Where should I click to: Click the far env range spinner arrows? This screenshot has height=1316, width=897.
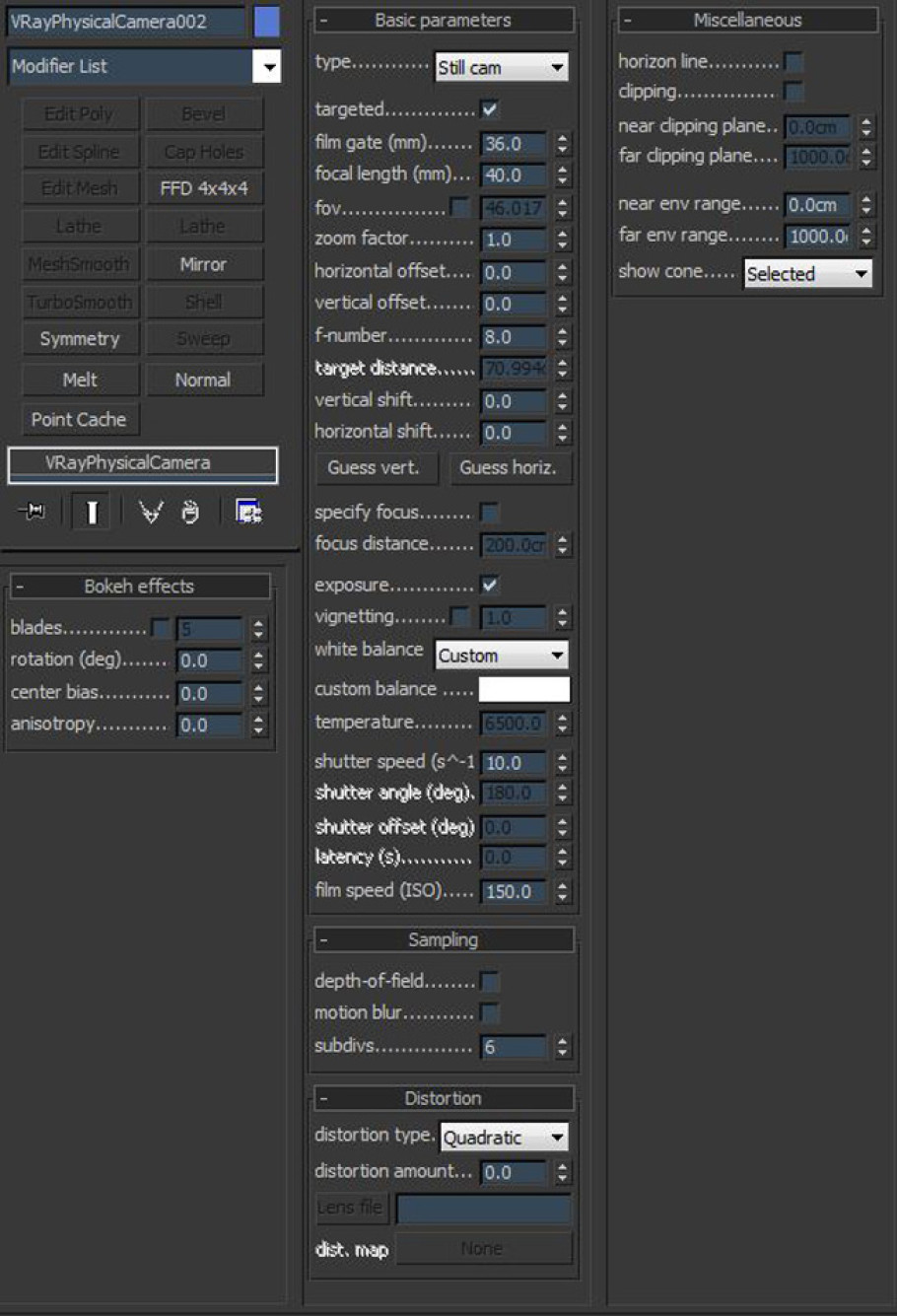click(865, 237)
